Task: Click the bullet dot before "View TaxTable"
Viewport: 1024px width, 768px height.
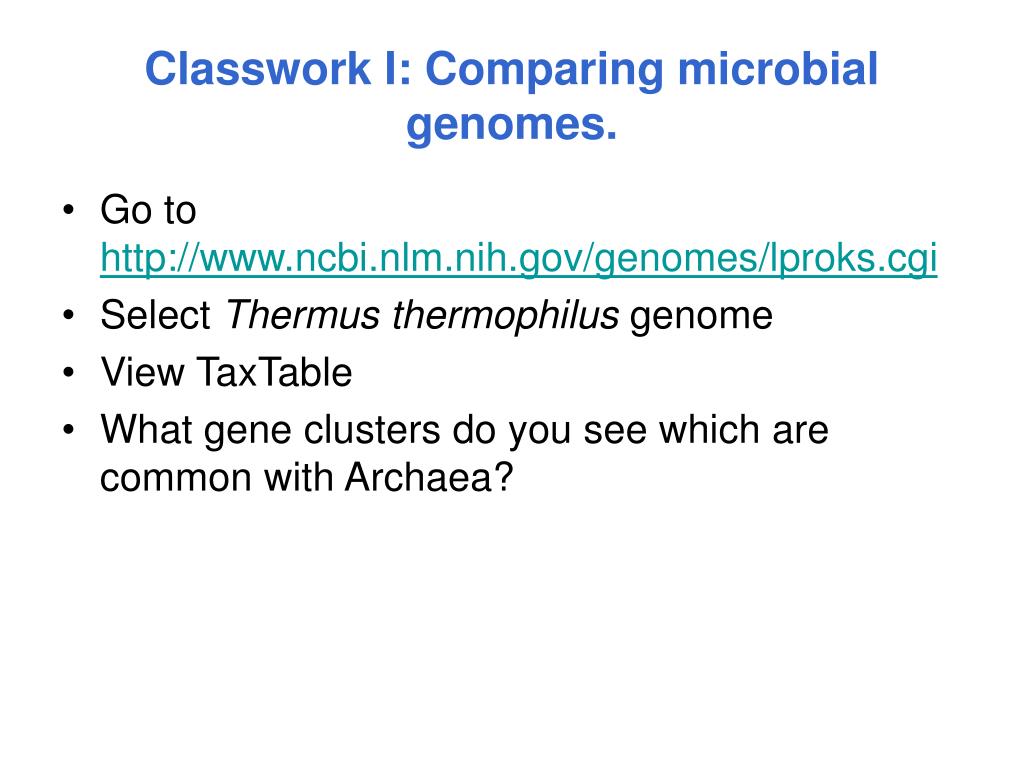Action: tap(69, 373)
